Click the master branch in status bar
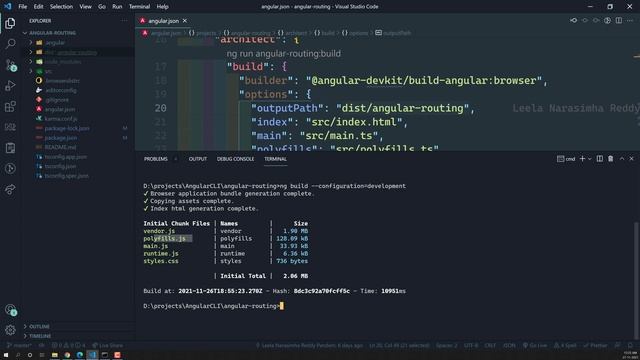 (x=19, y=345)
